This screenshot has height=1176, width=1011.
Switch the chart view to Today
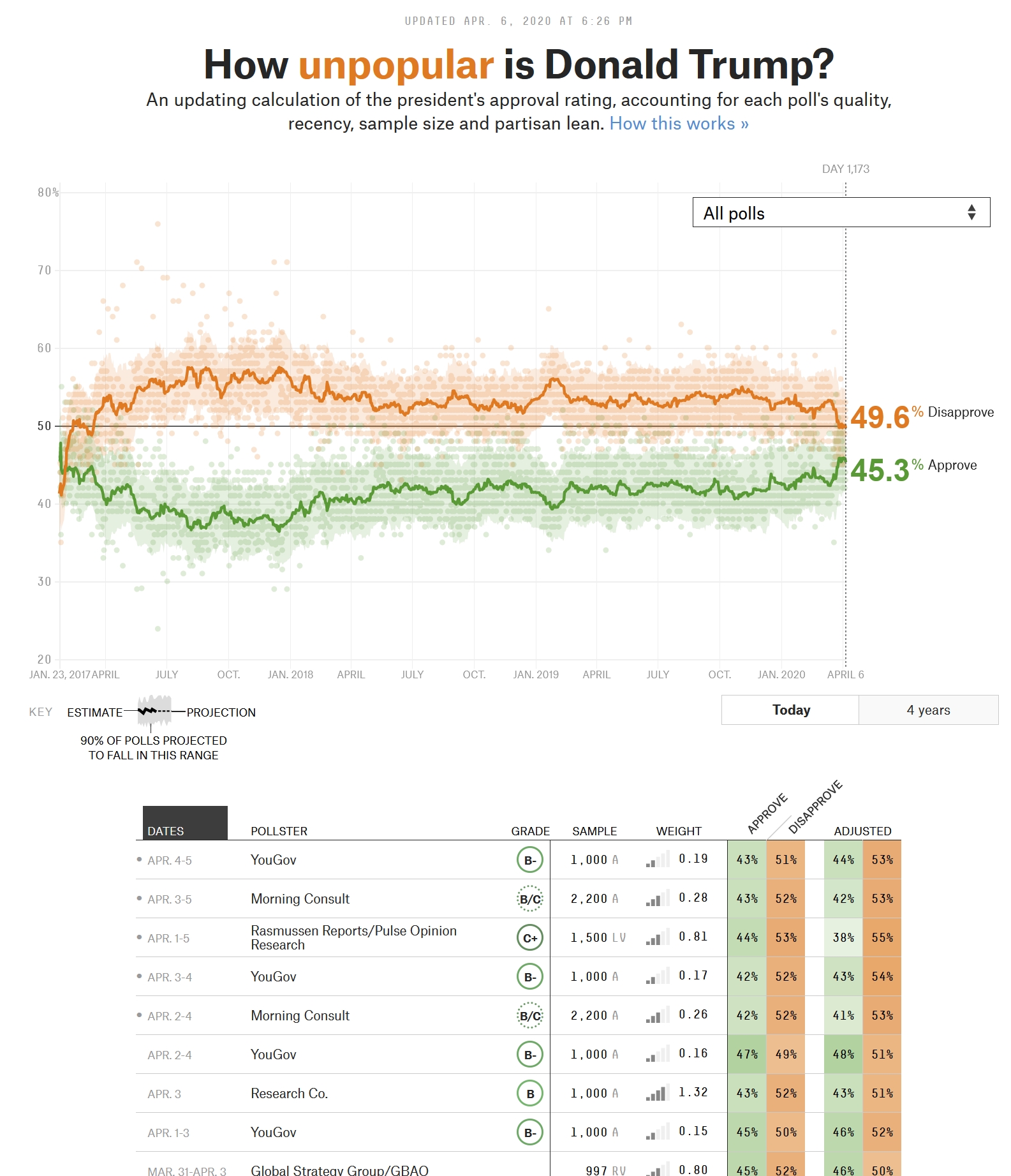[790, 710]
